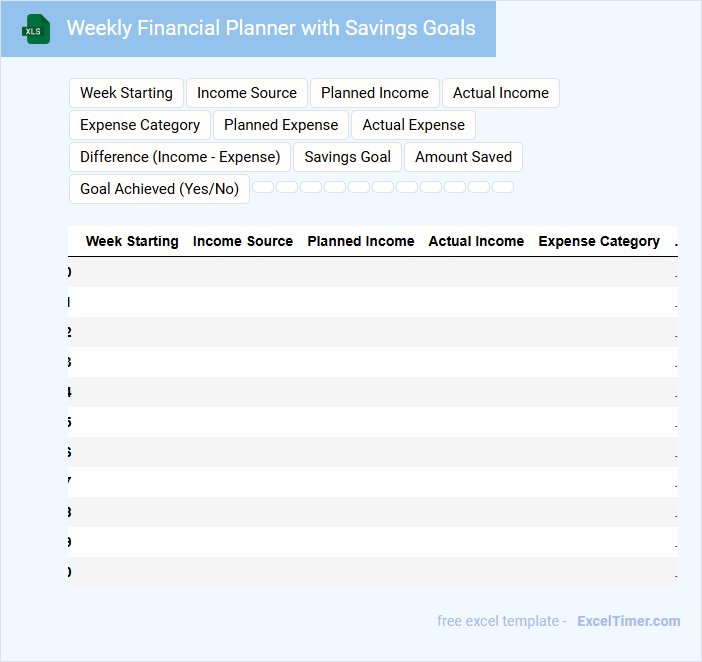Open the ExcelTimer.com link
Image resolution: width=702 pixels, height=662 pixels.
point(629,621)
